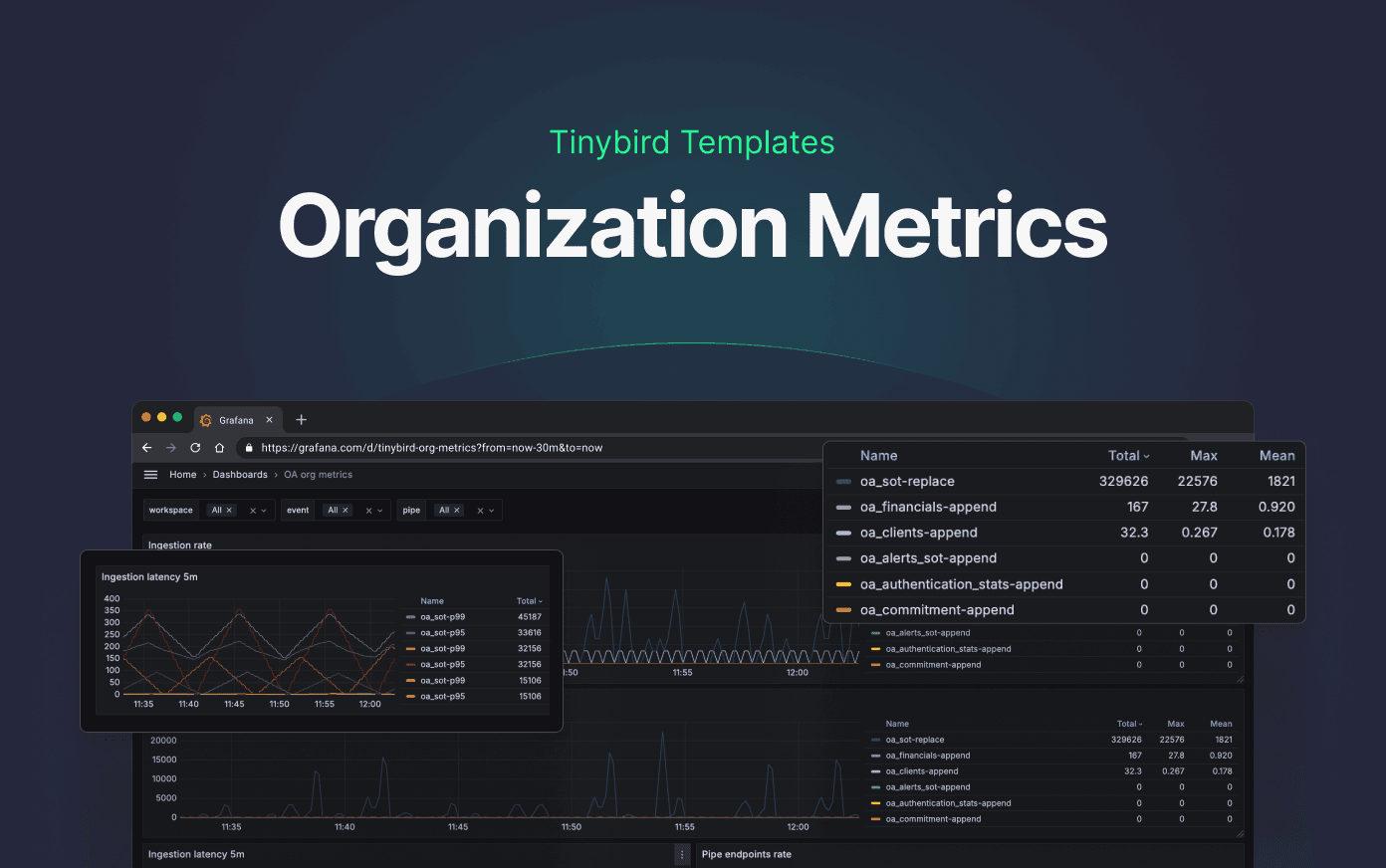Image resolution: width=1386 pixels, height=868 pixels.
Task: Open a new browser tab with the plus
Action: 302,420
